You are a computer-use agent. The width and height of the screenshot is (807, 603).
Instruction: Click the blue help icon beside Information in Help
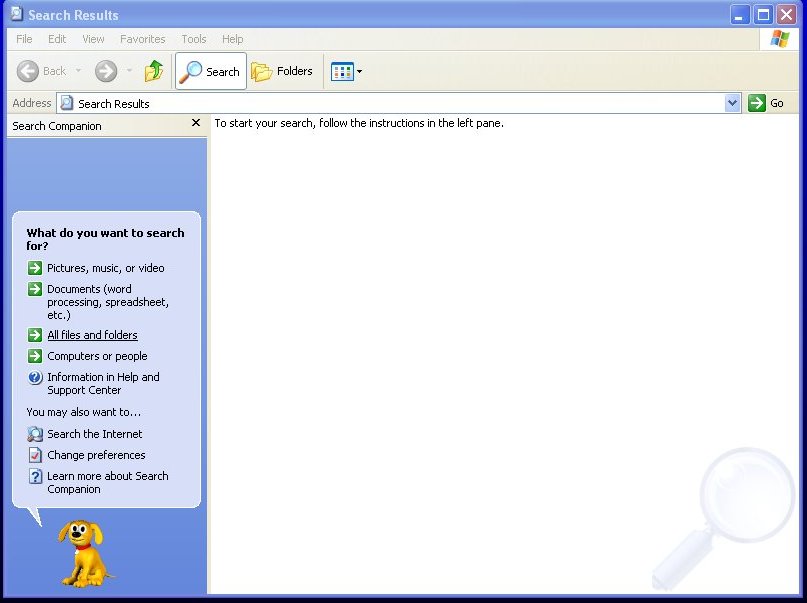tap(35, 378)
